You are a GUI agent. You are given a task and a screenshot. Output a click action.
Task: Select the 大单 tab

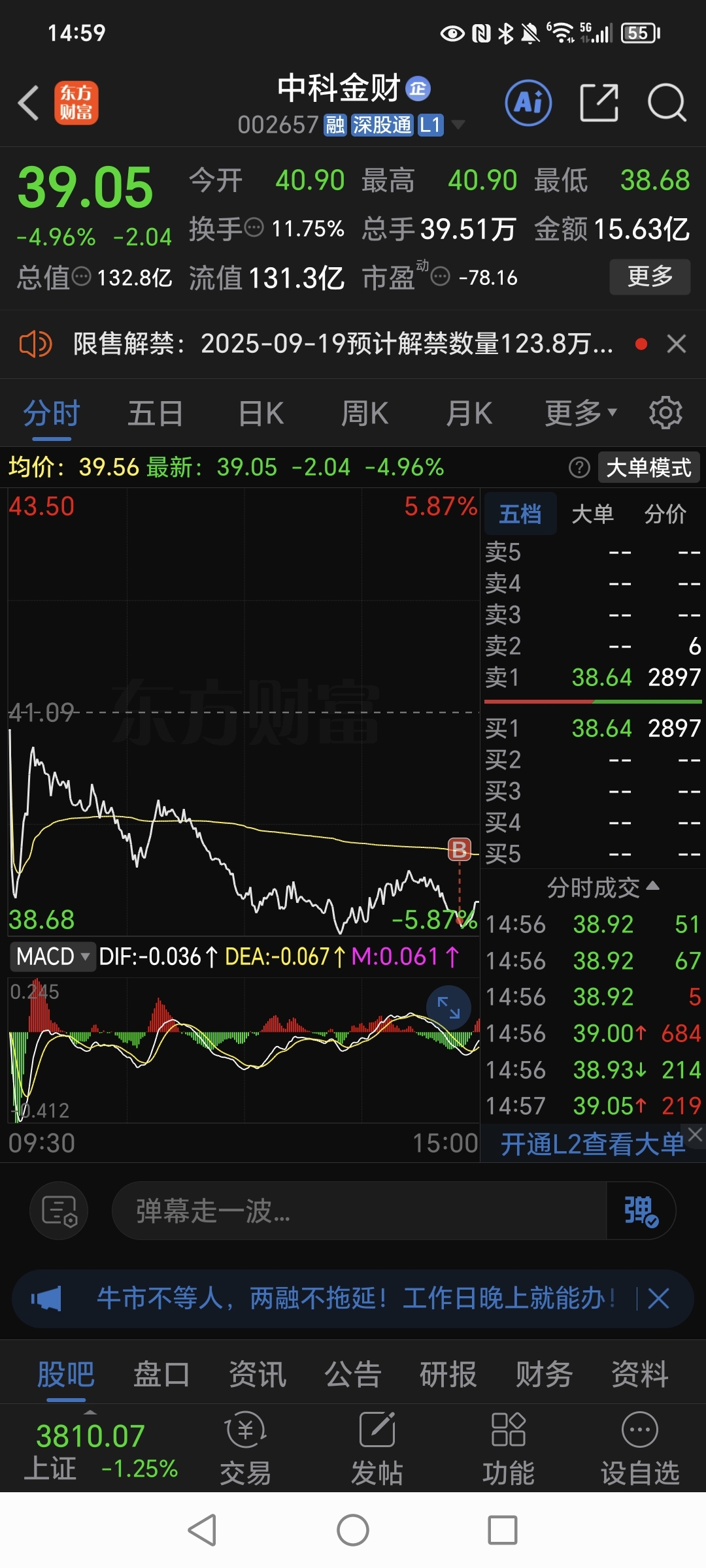click(x=592, y=514)
